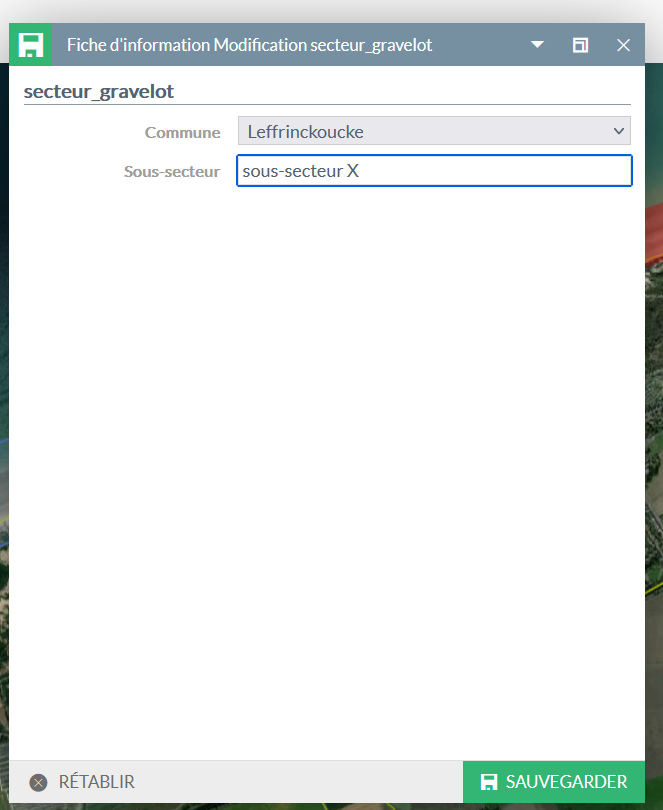Close the Fiche d'information panel
Image resolution: width=663 pixels, height=810 pixels.
click(x=623, y=45)
